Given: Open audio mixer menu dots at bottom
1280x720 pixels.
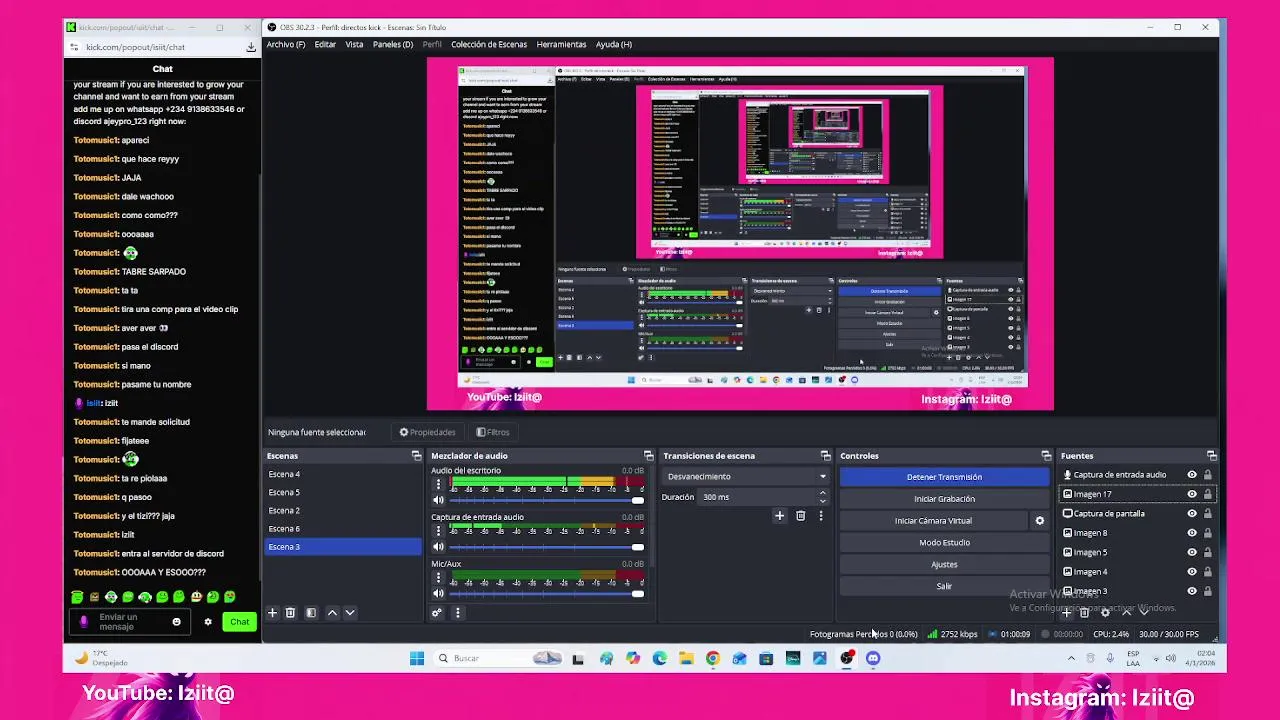Looking at the screenshot, I should [x=457, y=613].
